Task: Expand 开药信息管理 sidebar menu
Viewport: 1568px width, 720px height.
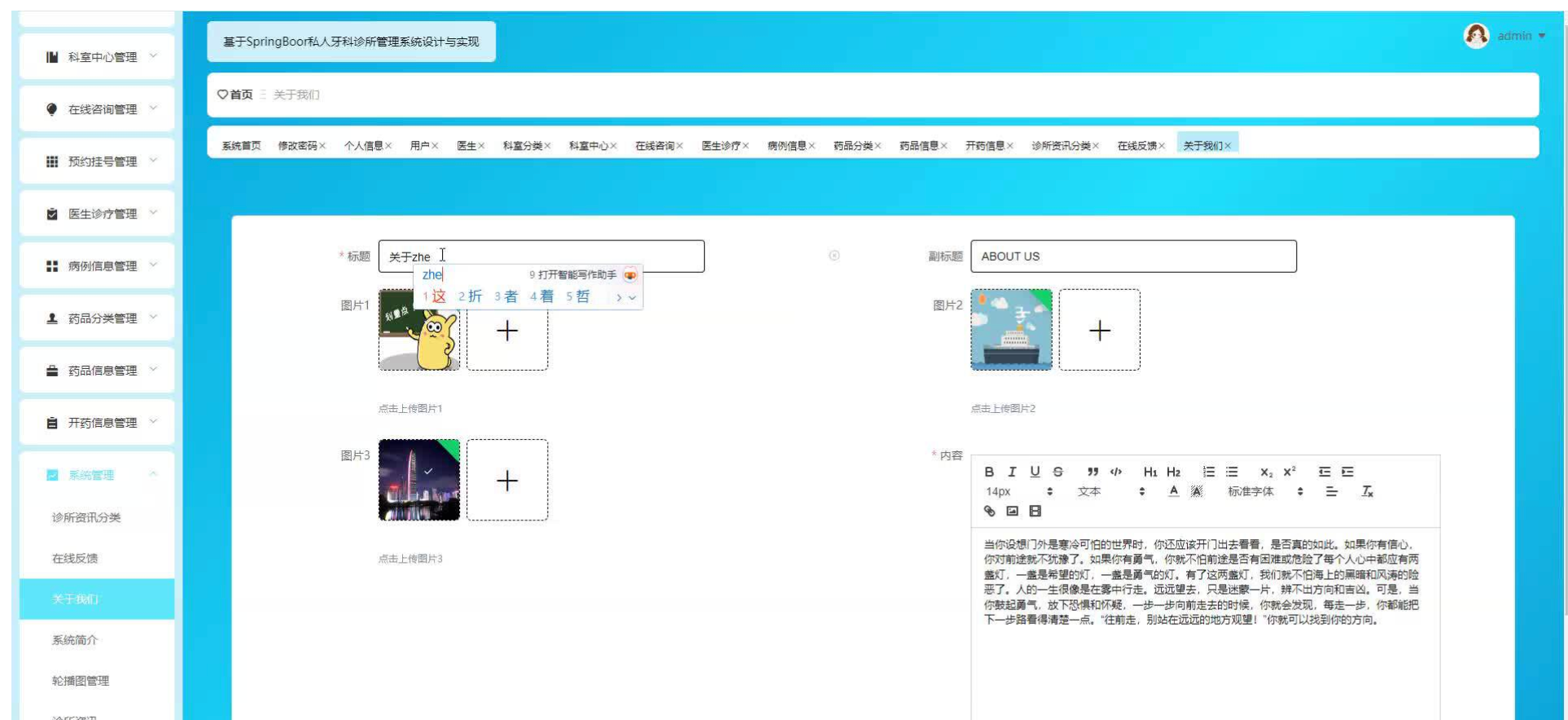Action: (x=97, y=422)
